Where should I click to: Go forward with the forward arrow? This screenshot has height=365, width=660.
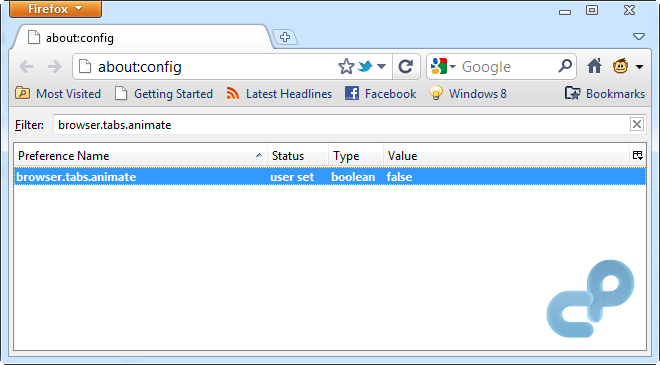pyautogui.click(x=54, y=67)
